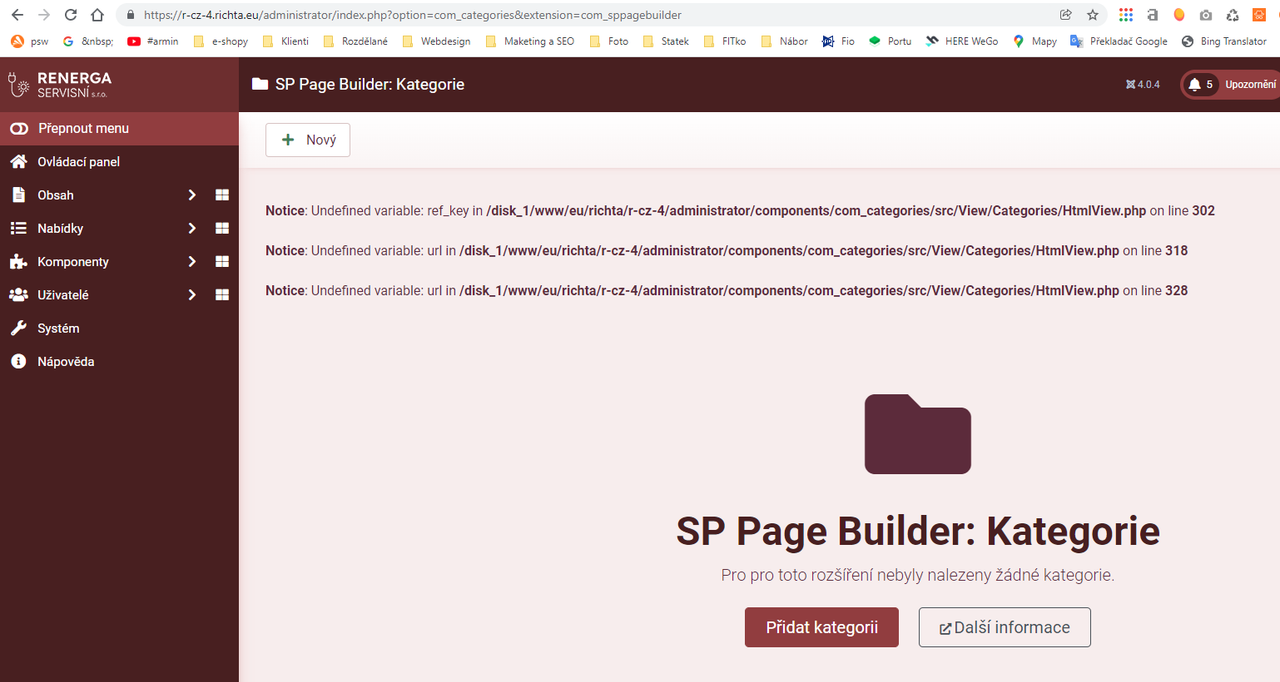
Task: Open the Portu bookmark
Action: tap(890, 41)
